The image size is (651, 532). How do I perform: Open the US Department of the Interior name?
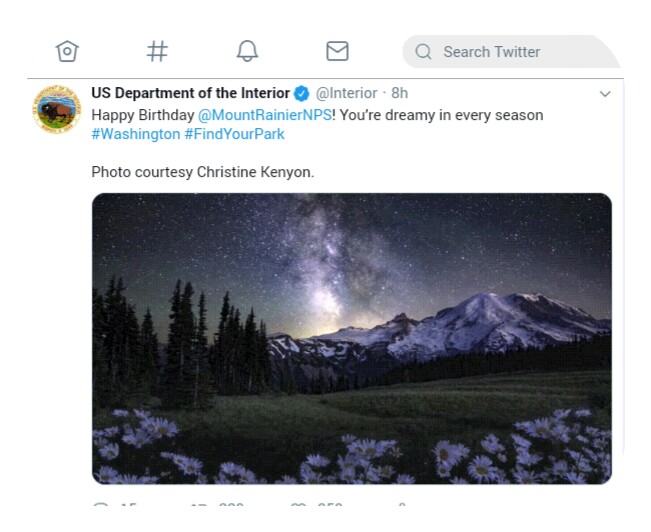tap(190, 94)
